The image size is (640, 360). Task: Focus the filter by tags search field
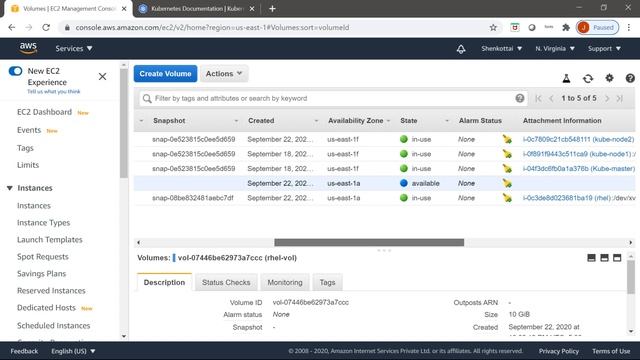[x=333, y=98]
